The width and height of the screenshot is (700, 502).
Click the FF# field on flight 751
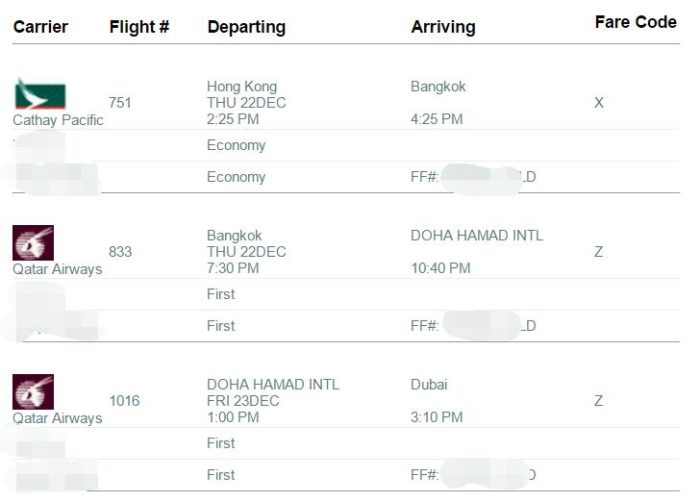(x=473, y=177)
